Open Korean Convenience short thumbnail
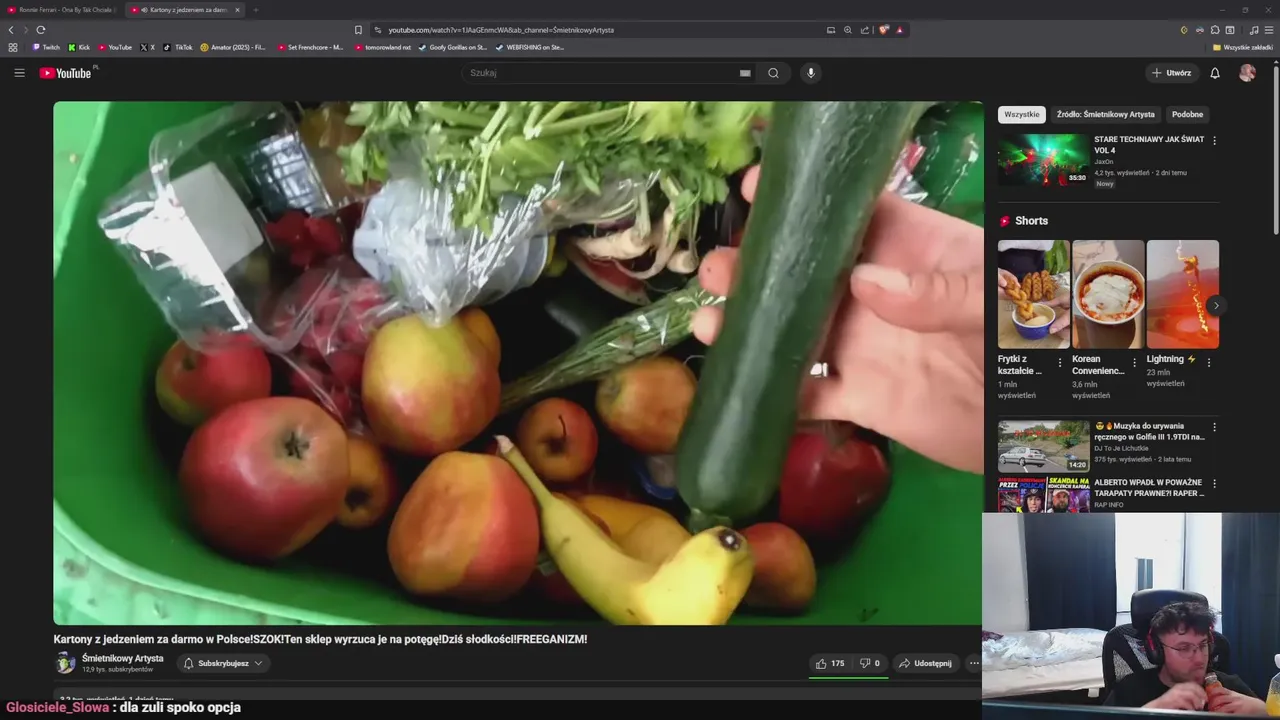 (x=1108, y=294)
